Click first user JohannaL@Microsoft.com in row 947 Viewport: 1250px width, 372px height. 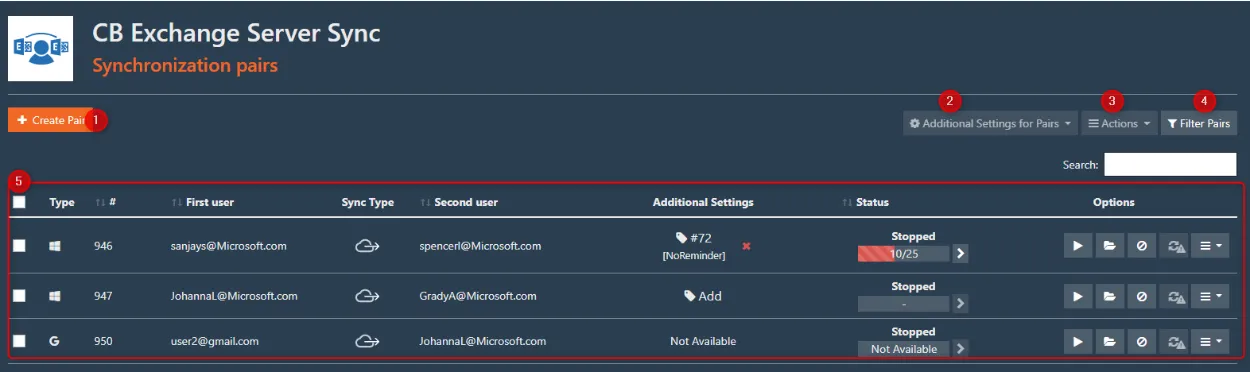point(234,296)
